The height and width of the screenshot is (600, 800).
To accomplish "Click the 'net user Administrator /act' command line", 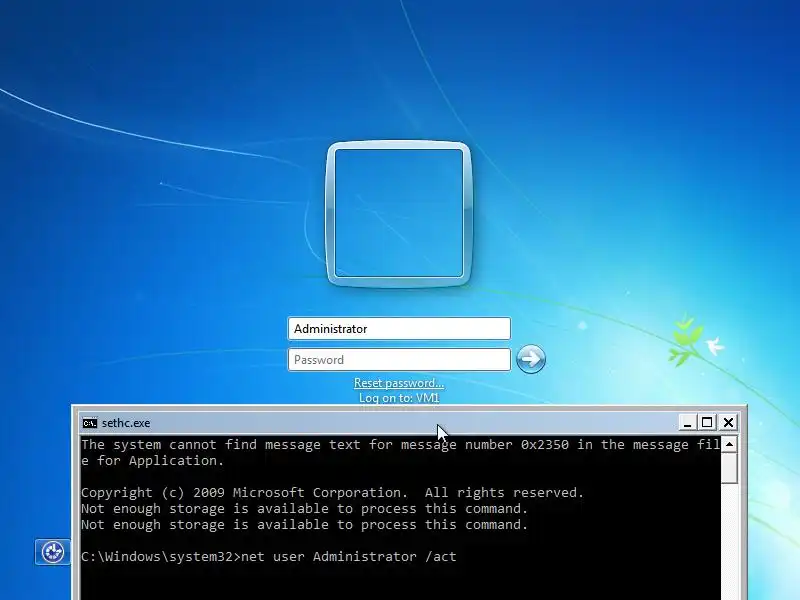I will pos(269,557).
